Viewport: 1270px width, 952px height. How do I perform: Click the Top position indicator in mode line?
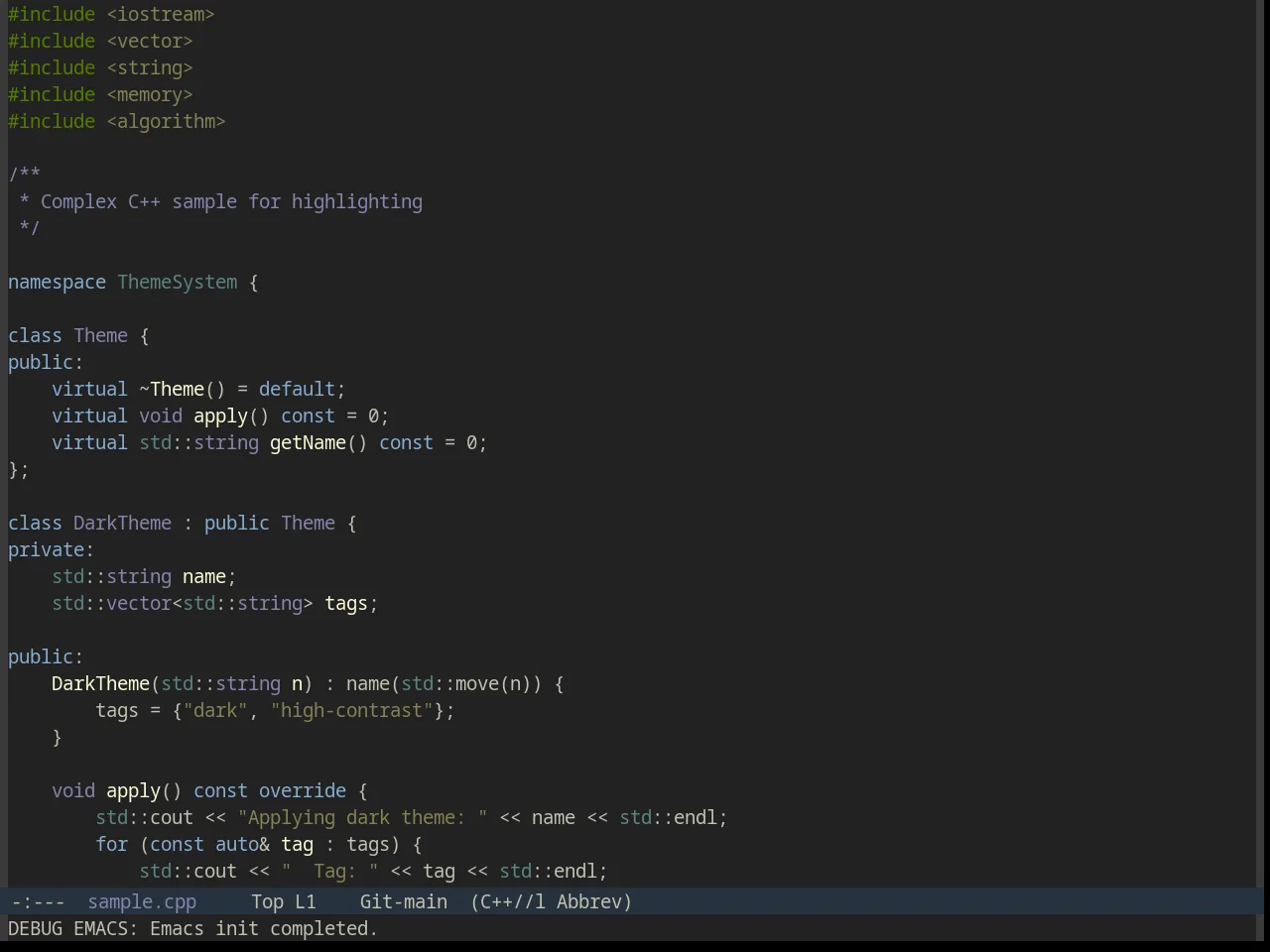[267, 901]
